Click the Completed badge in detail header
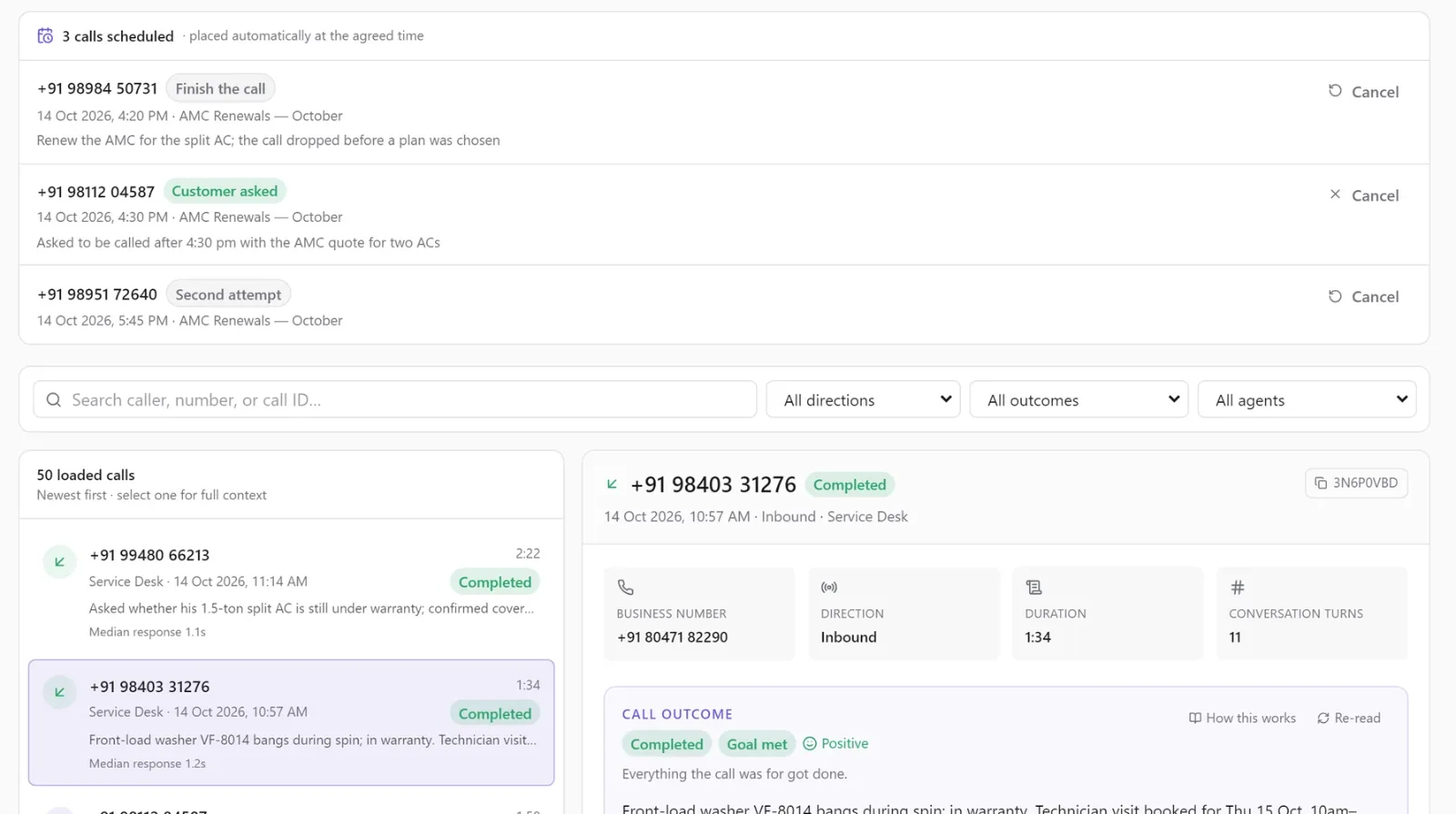Viewport: 1456px width, 814px height. (849, 485)
